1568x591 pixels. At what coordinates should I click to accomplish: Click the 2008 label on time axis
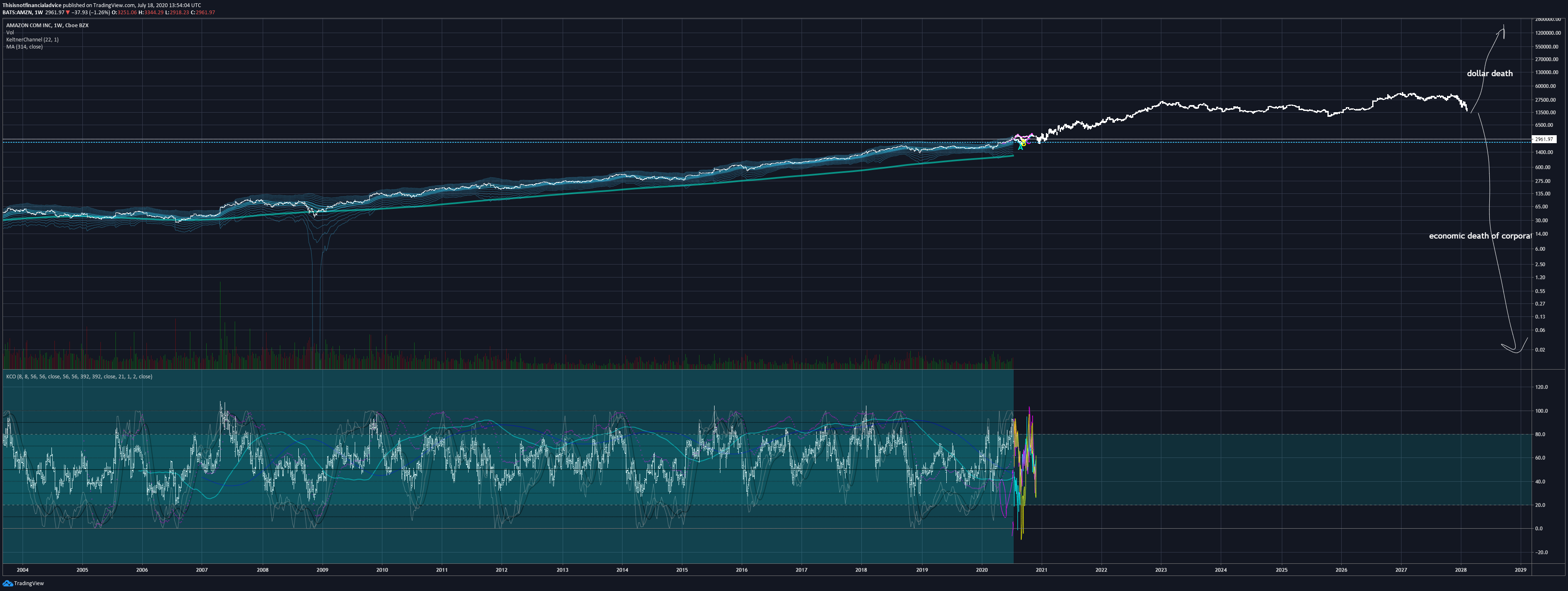[x=262, y=570]
